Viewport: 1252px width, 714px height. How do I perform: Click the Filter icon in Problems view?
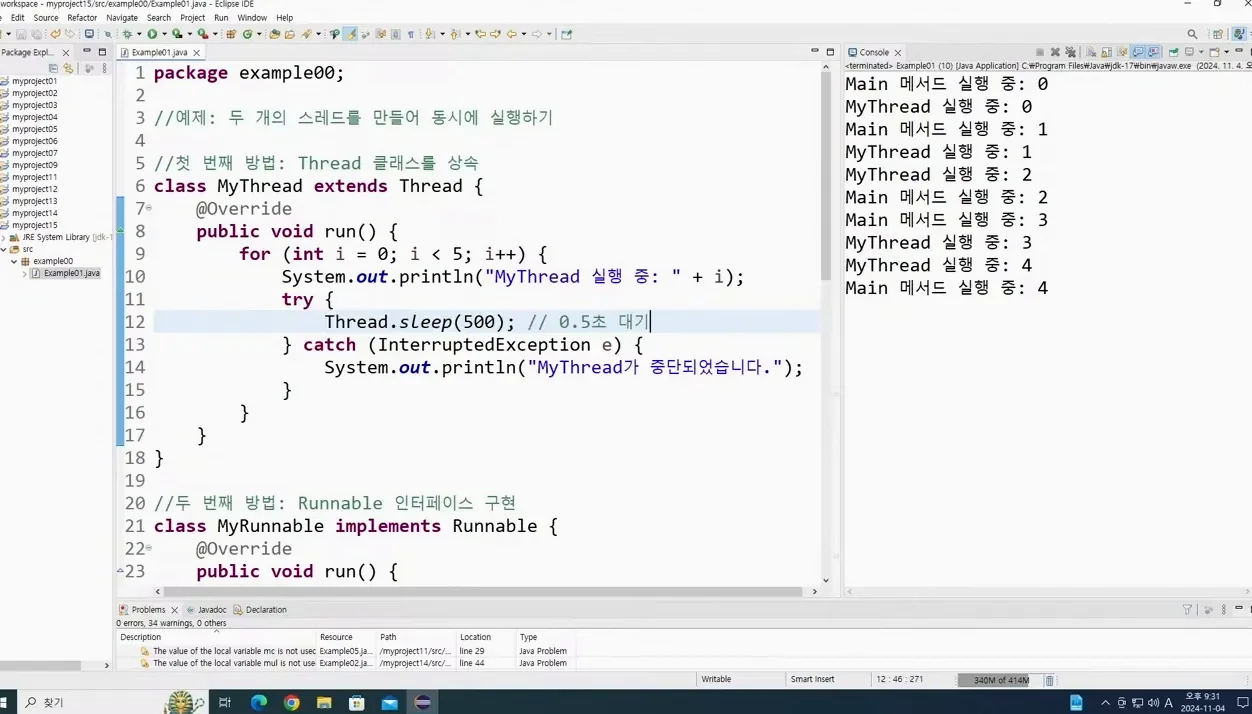click(x=1187, y=609)
